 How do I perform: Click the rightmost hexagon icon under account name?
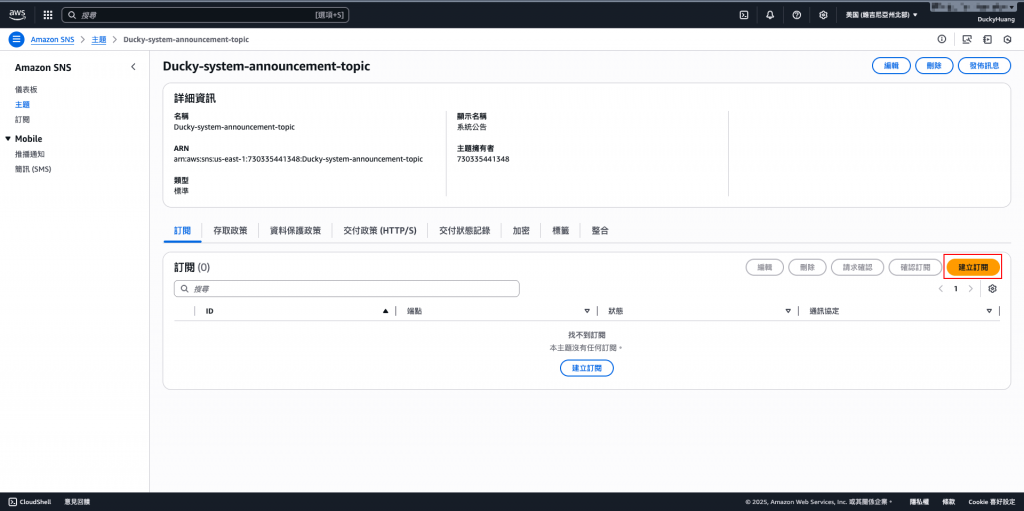1008,39
